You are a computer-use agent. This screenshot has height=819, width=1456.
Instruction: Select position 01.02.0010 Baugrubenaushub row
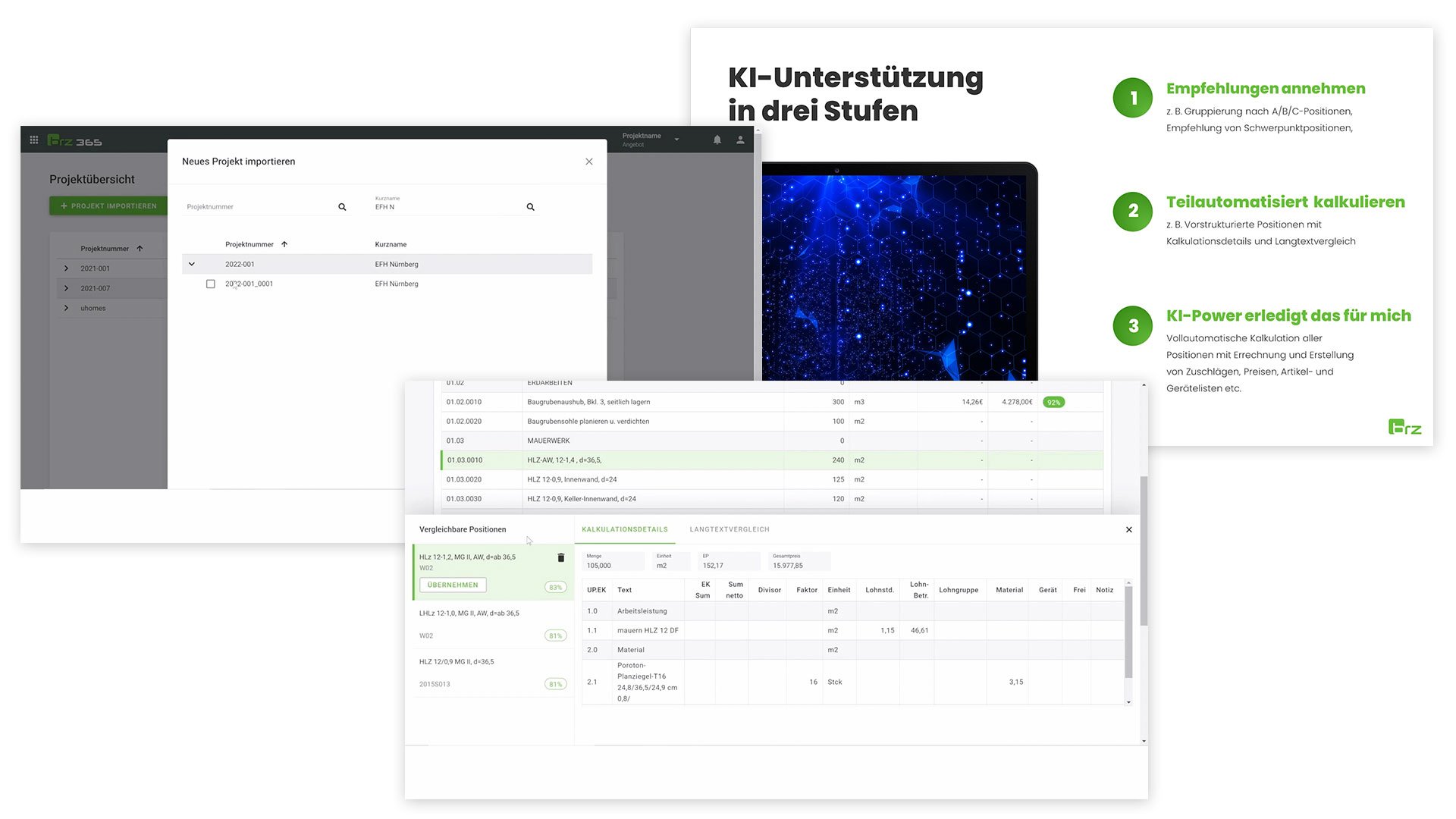click(772, 402)
